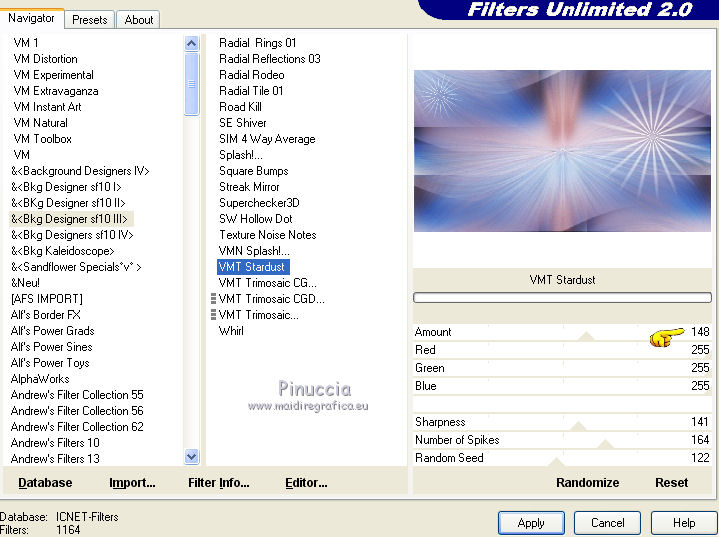719x537 pixels.
Task: Select VM Toolbox category
Action: click(x=43, y=138)
